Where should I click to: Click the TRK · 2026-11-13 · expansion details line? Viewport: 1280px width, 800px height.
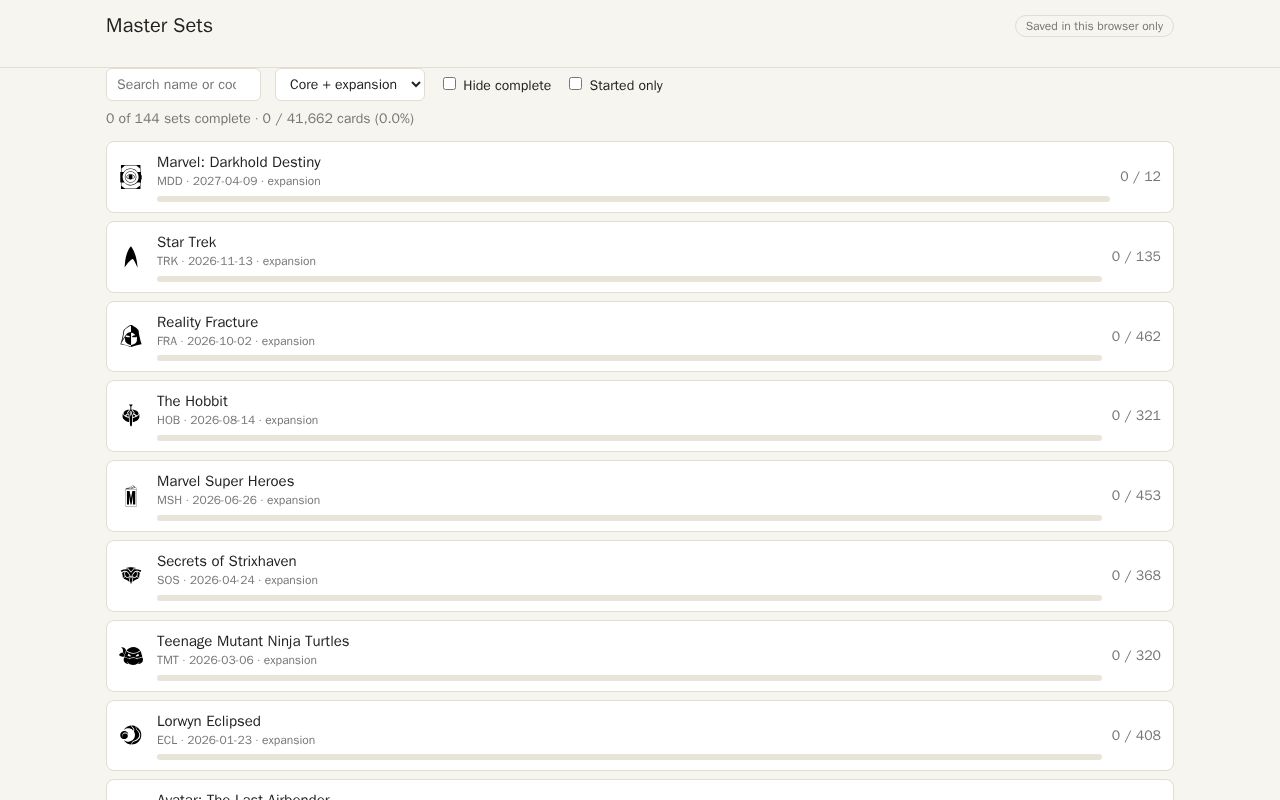[236, 261]
